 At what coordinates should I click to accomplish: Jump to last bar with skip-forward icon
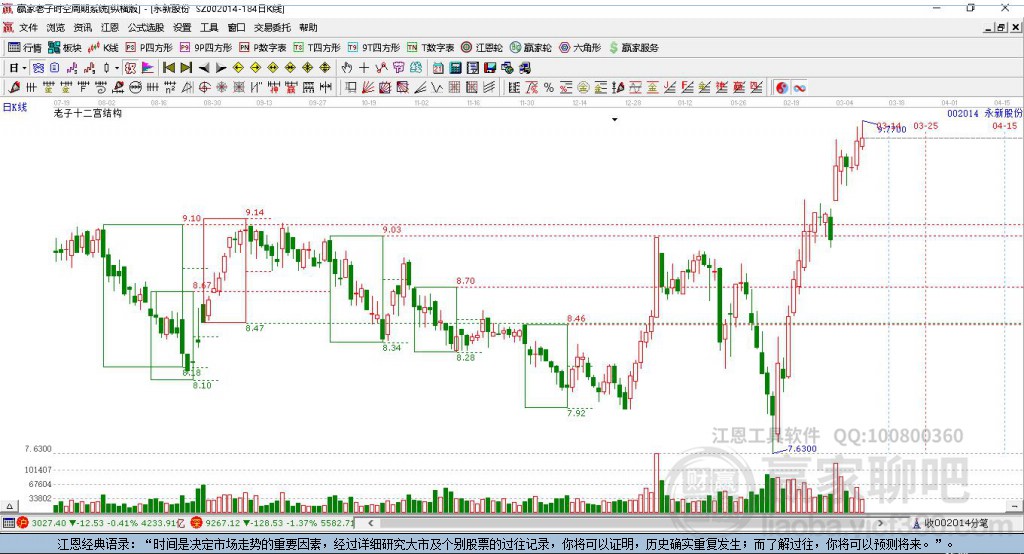186,67
